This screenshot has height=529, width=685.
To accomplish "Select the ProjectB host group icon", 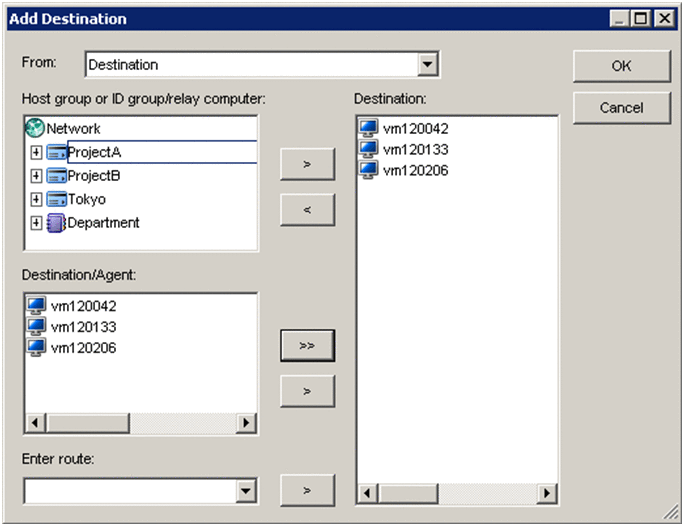I will tap(56, 176).
